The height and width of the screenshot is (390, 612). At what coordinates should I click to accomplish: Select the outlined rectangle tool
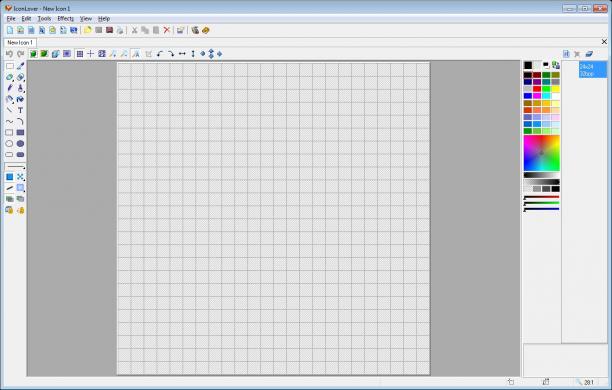(9, 133)
